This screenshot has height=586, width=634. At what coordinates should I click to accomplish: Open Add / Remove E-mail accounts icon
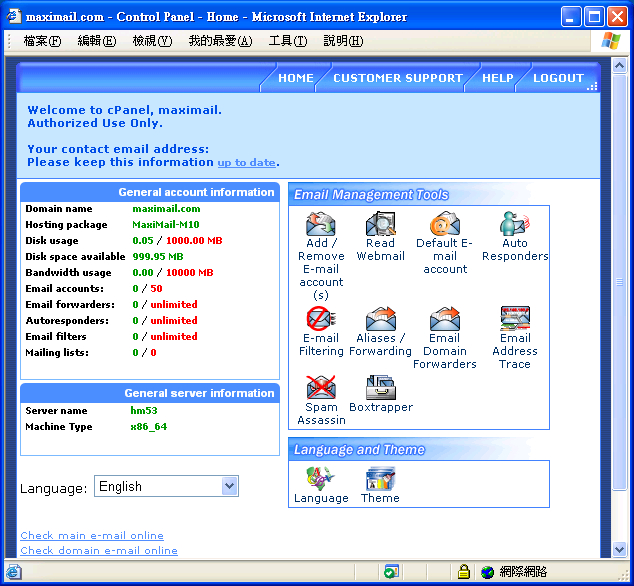[x=321, y=224]
